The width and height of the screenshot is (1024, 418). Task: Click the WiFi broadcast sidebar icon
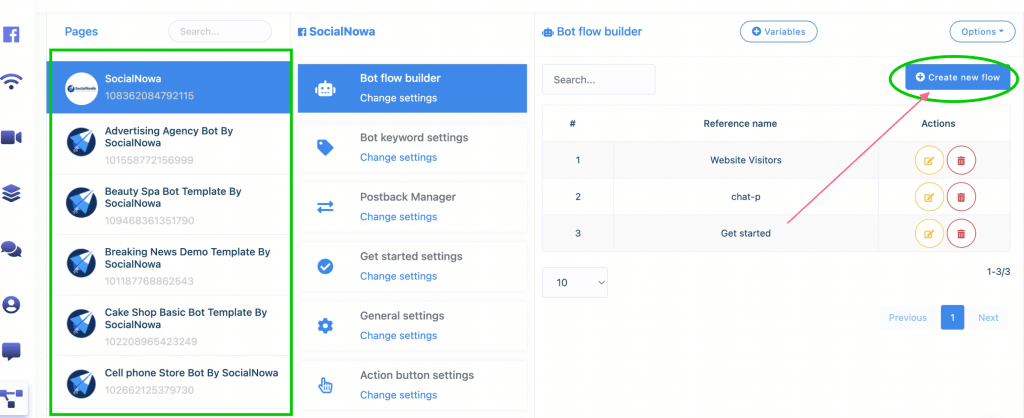tap(12, 82)
